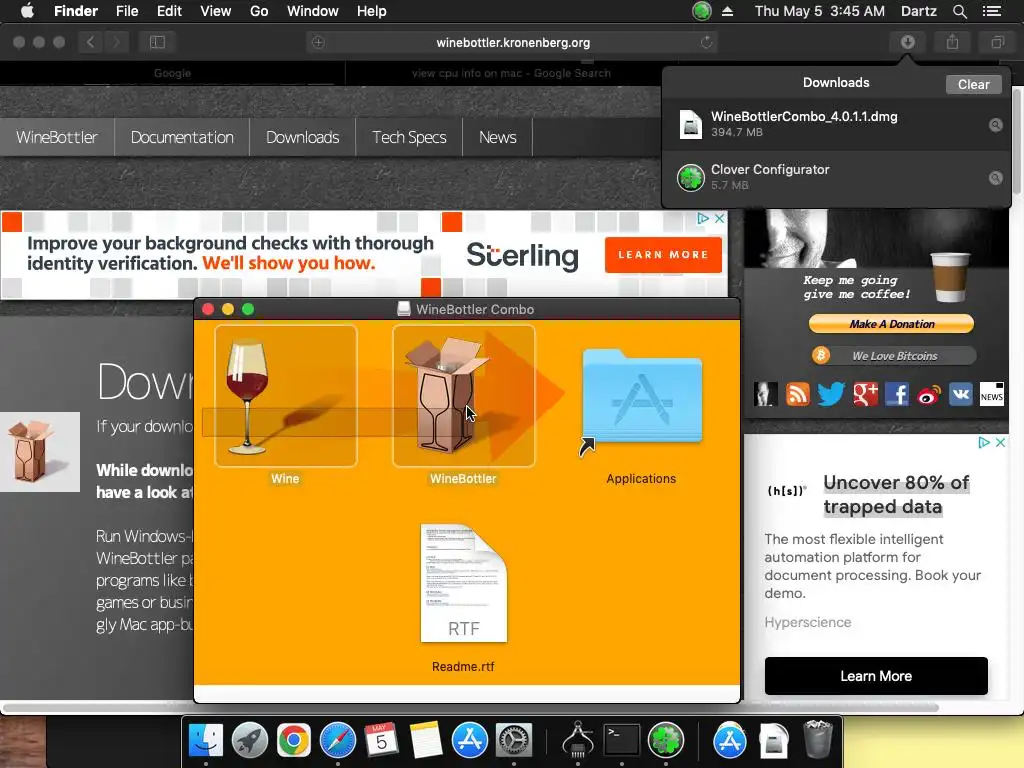Click WineBottlerCombo_4.0.1.1.dmg download entry
Viewport: 1024px width, 768px height.
(x=836, y=125)
